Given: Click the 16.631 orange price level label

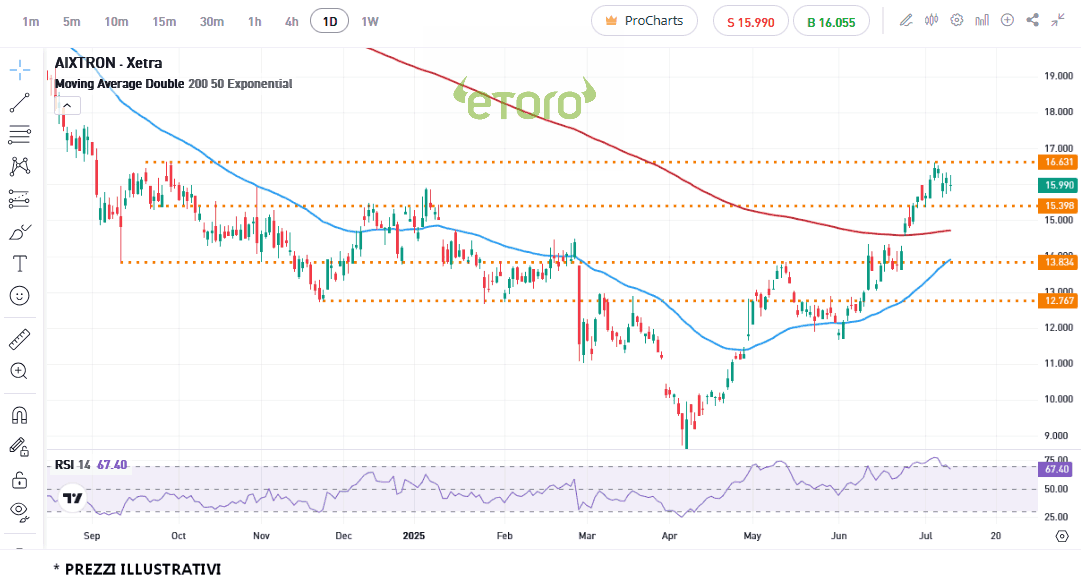Looking at the screenshot, I should [x=1058, y=162].
